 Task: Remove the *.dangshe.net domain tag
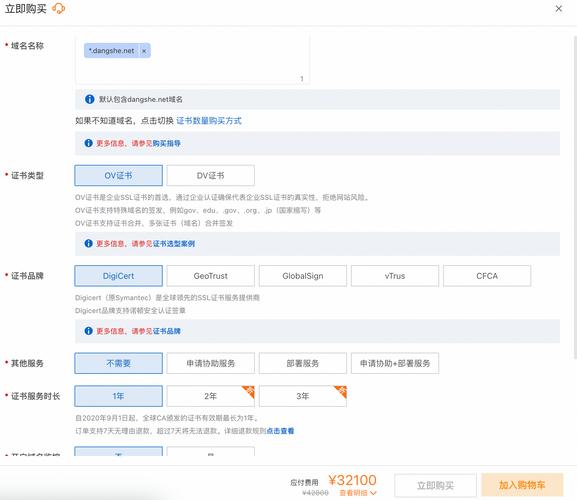click(x=144, y=51)
